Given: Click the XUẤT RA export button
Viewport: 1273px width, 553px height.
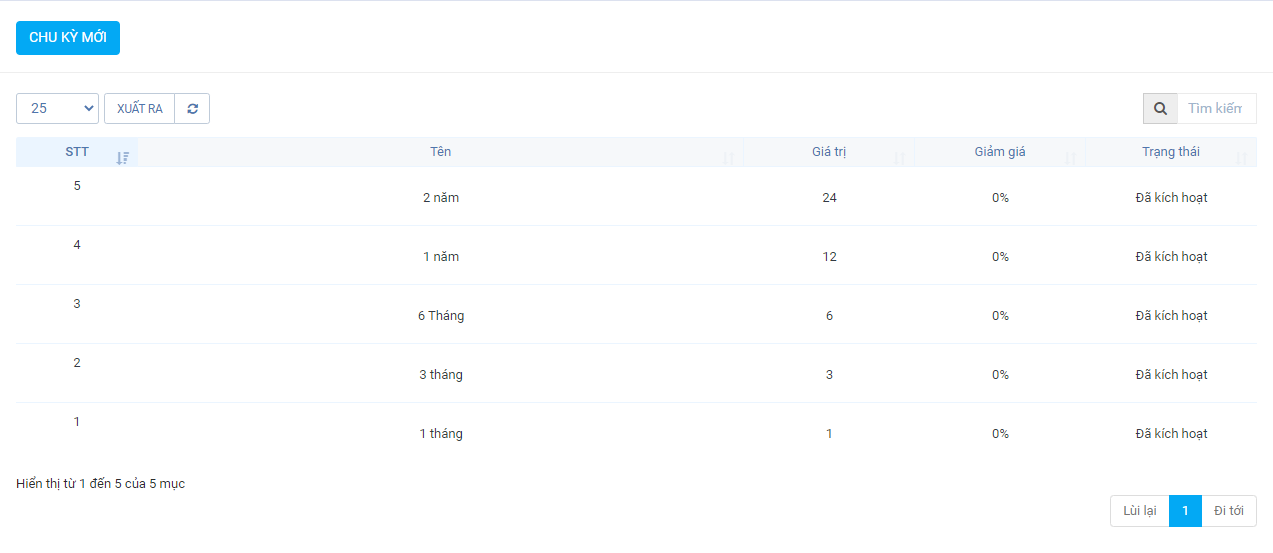Looking at the screenshot, I should tap(139, 109).
